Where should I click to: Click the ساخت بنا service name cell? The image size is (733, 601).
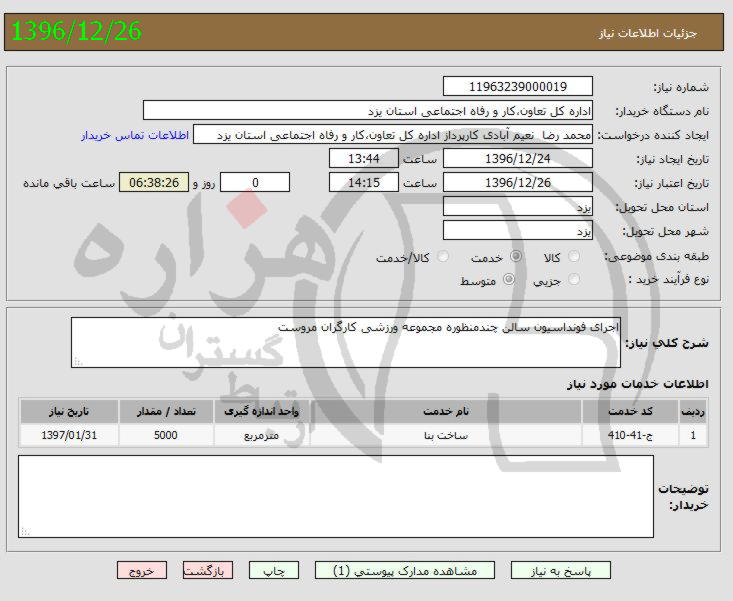pyautogui.click(x=446, y=436)
